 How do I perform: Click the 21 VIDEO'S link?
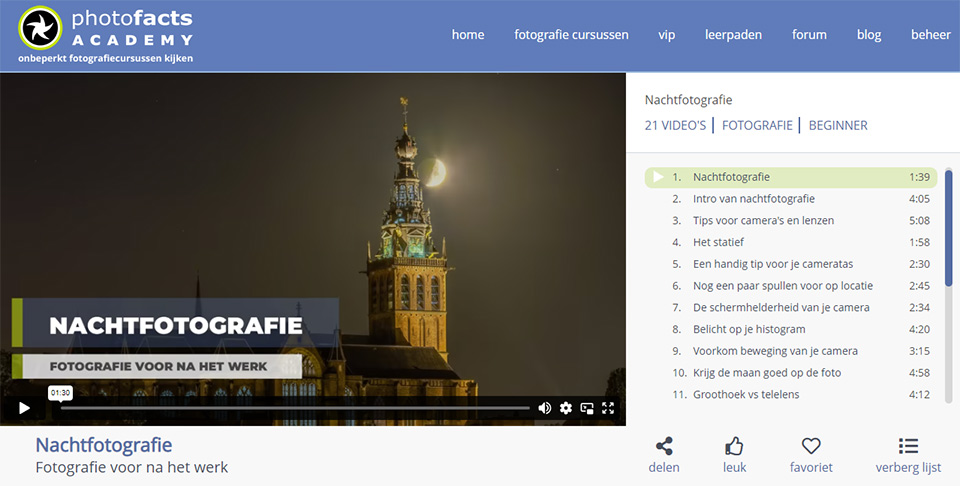tap(675, 125)
